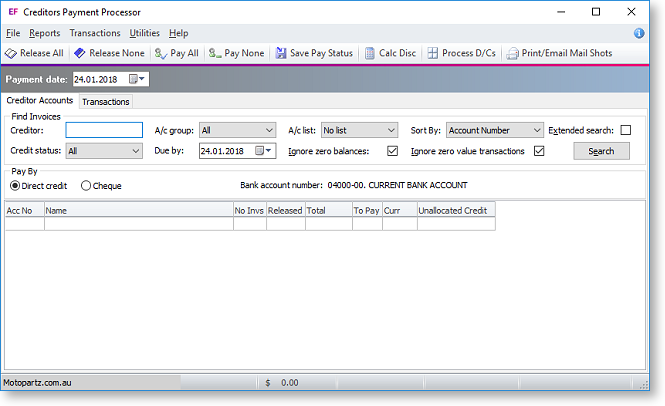This screenshot has height=406, width=665.
Task: Click the Name column header
Action: 139,210
